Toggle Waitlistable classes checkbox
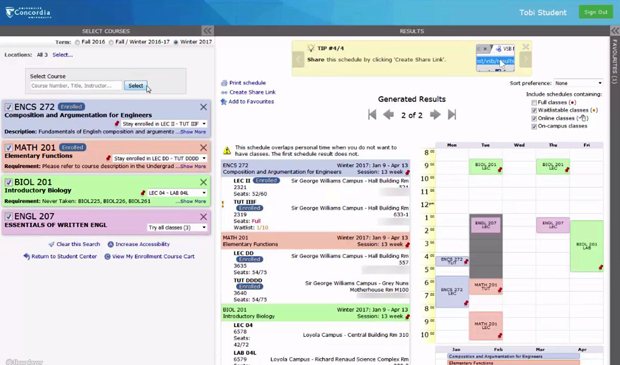620x365 pixels. coord(534,111)
